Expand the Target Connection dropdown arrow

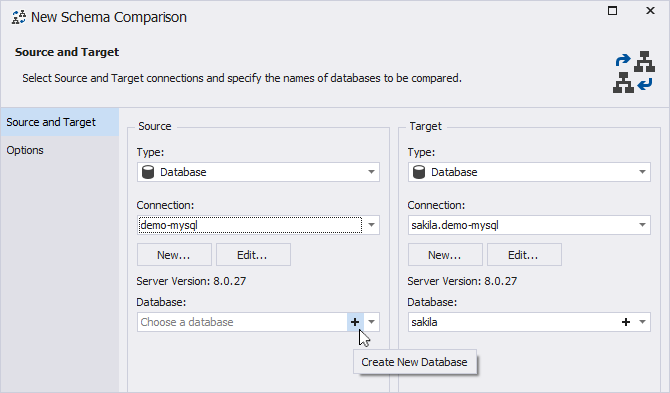642,225
